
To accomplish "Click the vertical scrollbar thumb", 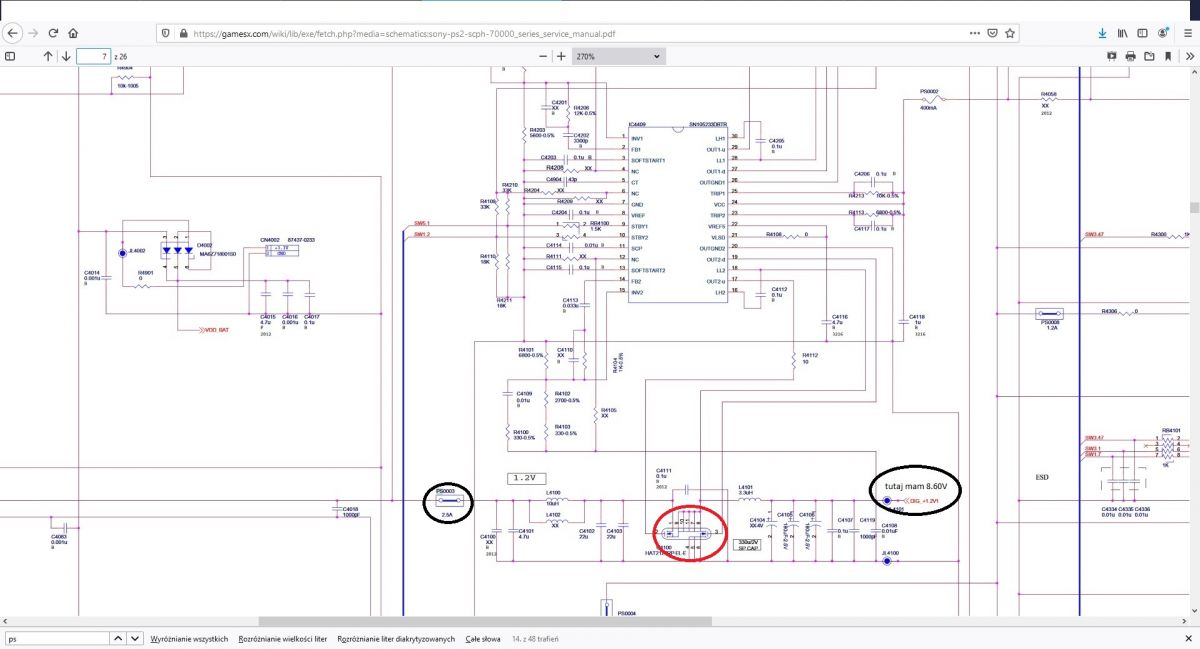I will (1194, 208).
